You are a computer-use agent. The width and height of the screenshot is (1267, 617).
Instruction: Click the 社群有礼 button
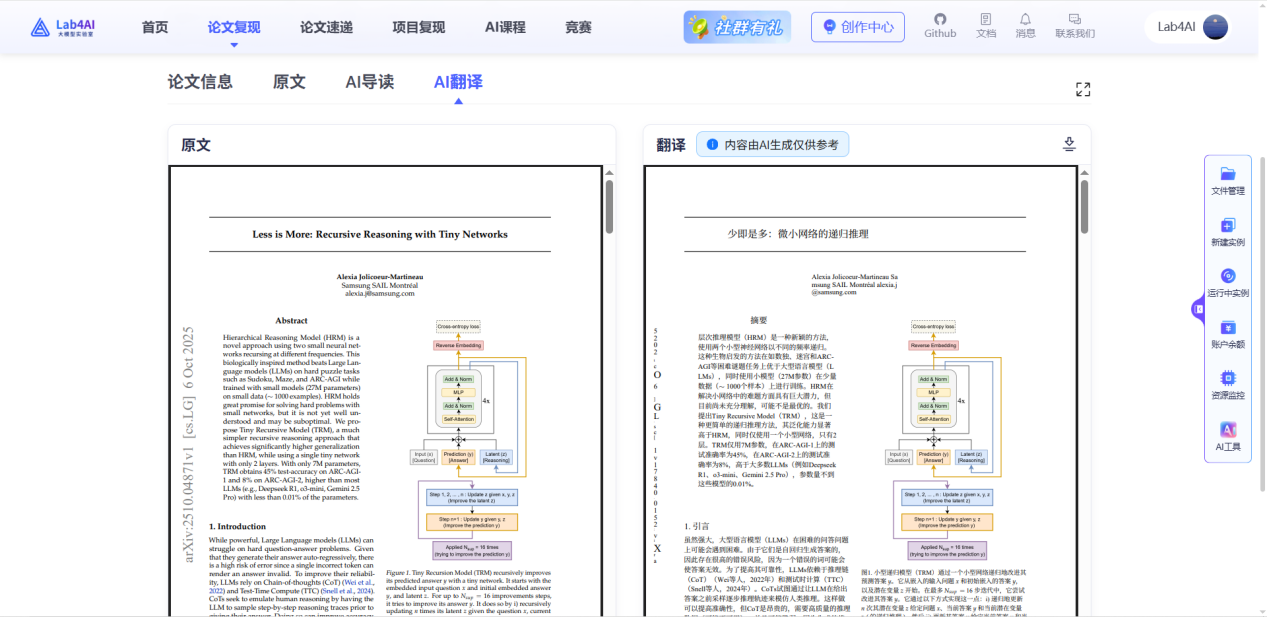click(737, 26)
